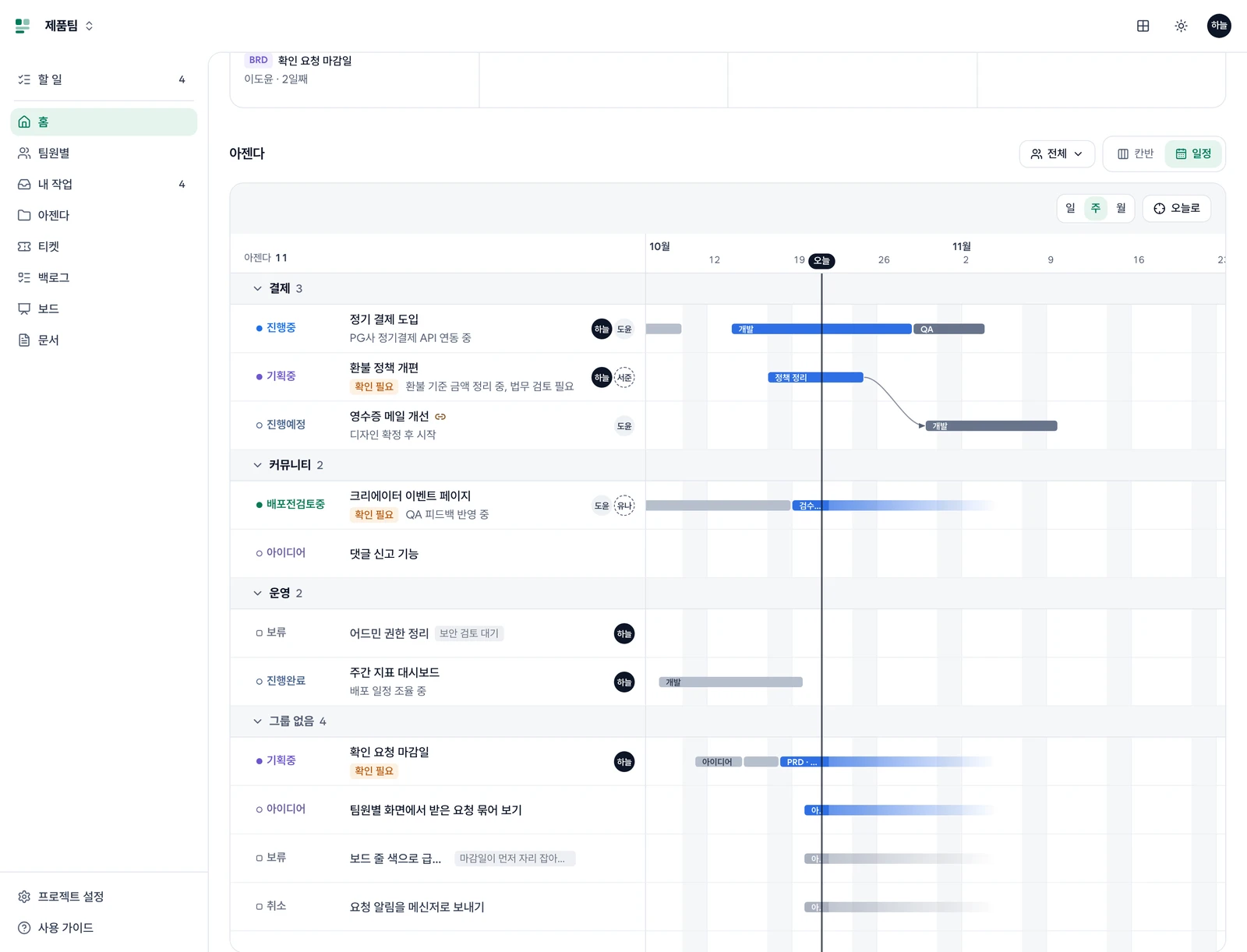Open 아젠다 folder in sidebar
This screenshot has width=1247, height=952.
coord(104,215)
